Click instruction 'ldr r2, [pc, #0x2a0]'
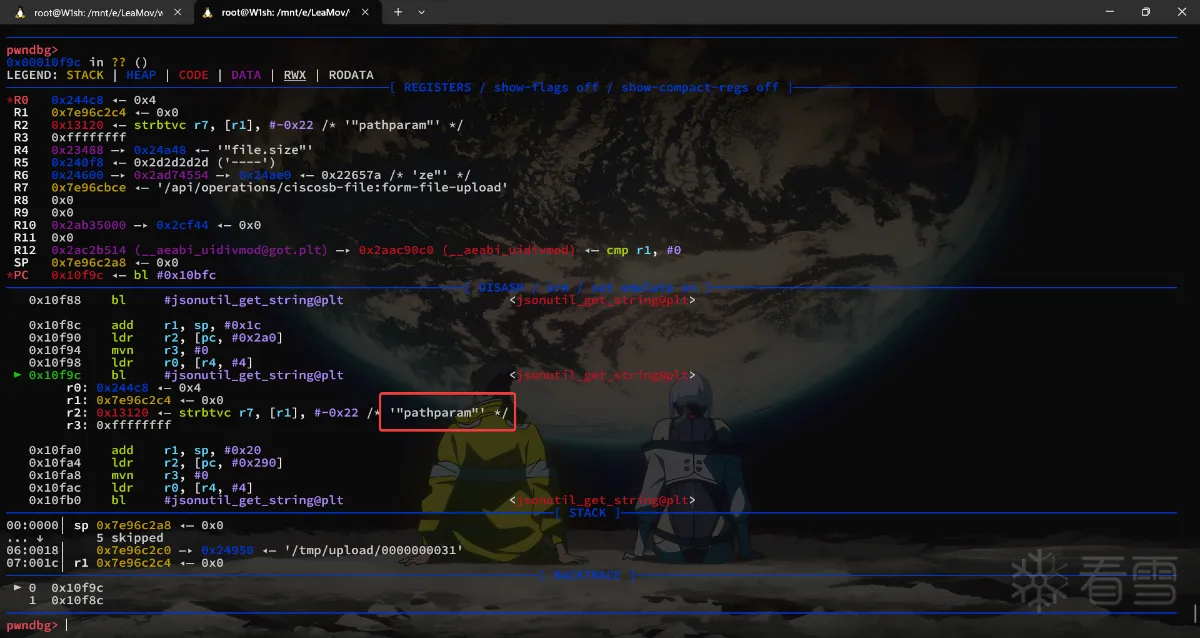The width and height of the screenshot is (1200, 638). coord(198,338)
